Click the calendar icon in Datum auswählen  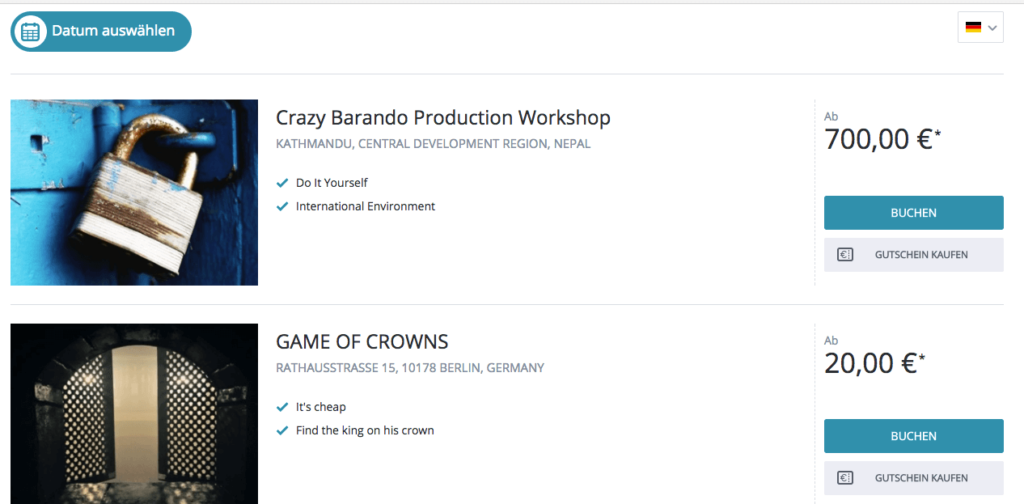31,31
